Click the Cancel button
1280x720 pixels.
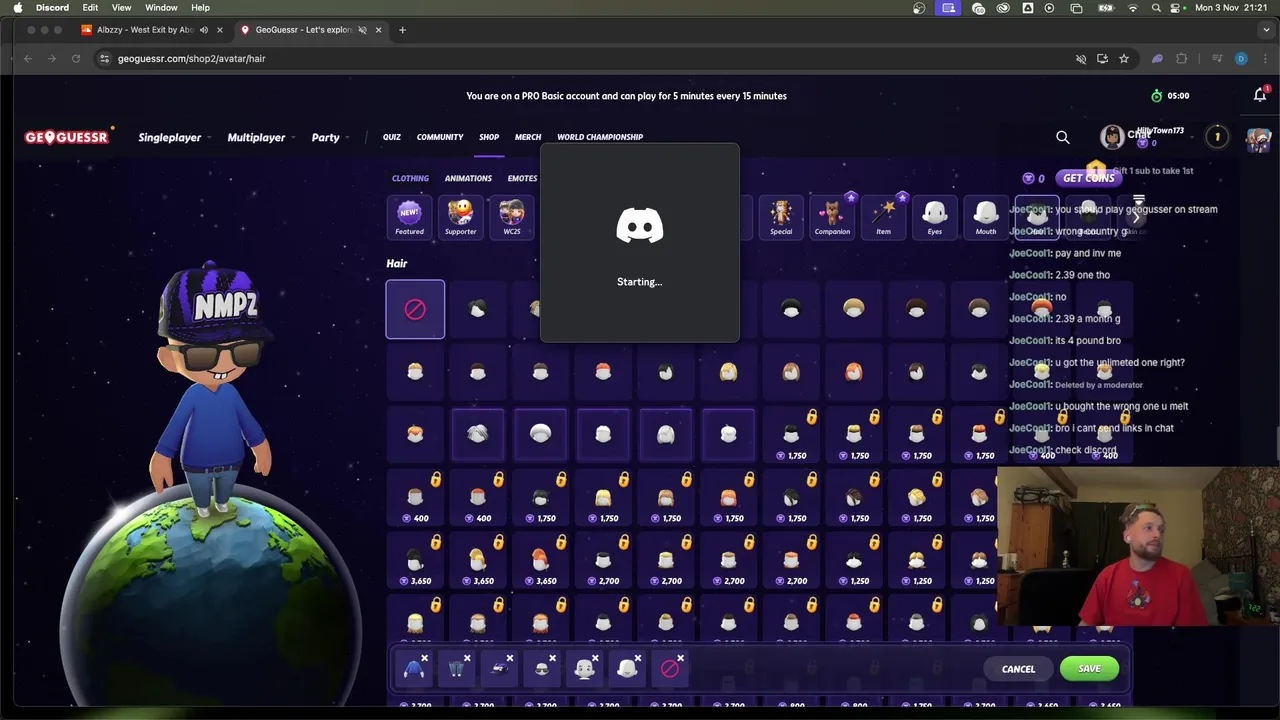click(x=1018, y=669)
